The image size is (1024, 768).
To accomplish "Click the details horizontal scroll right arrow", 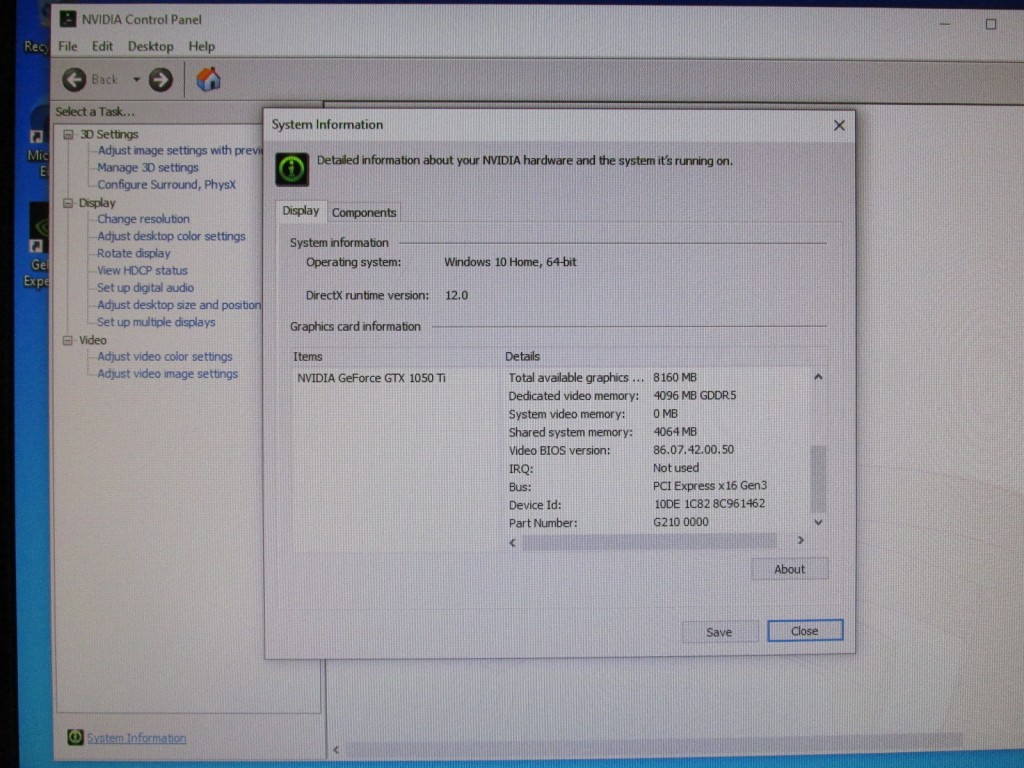I will 800,541.
